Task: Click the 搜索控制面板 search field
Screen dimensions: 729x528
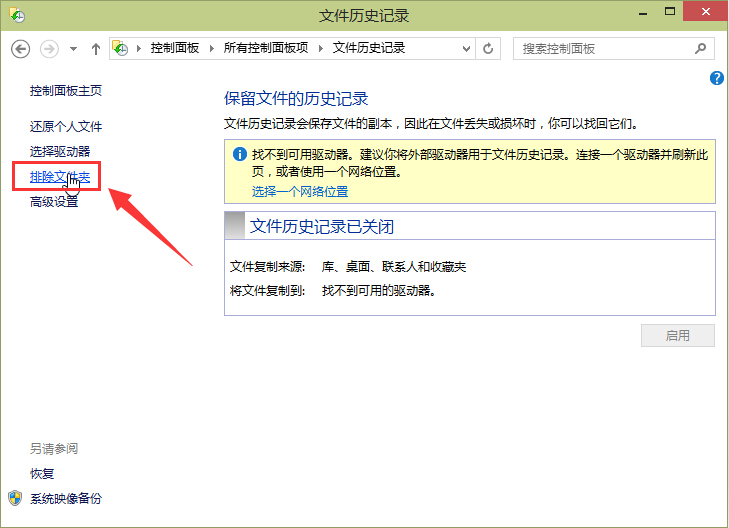Action: [x=605, y=48]
